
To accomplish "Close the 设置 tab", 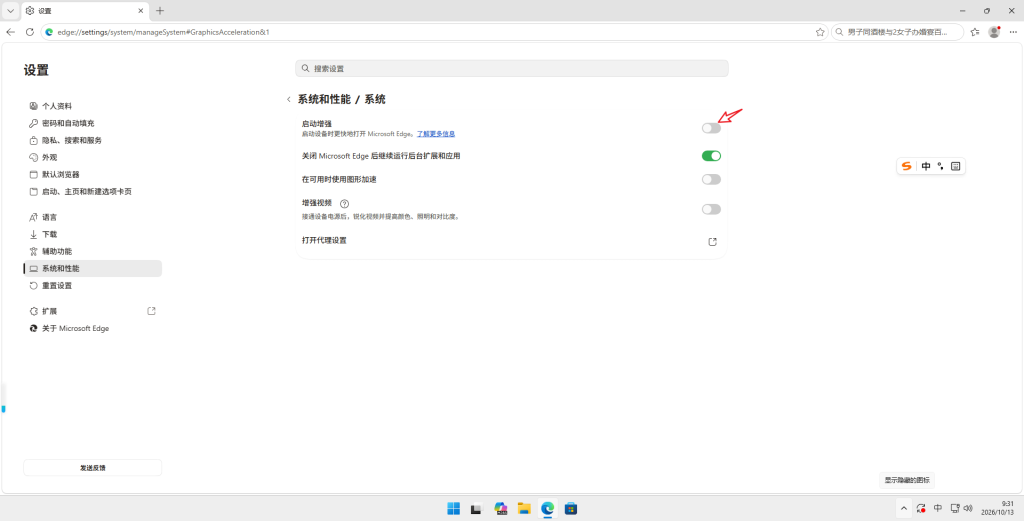I will pyautogui.click(x=140, y=11).
